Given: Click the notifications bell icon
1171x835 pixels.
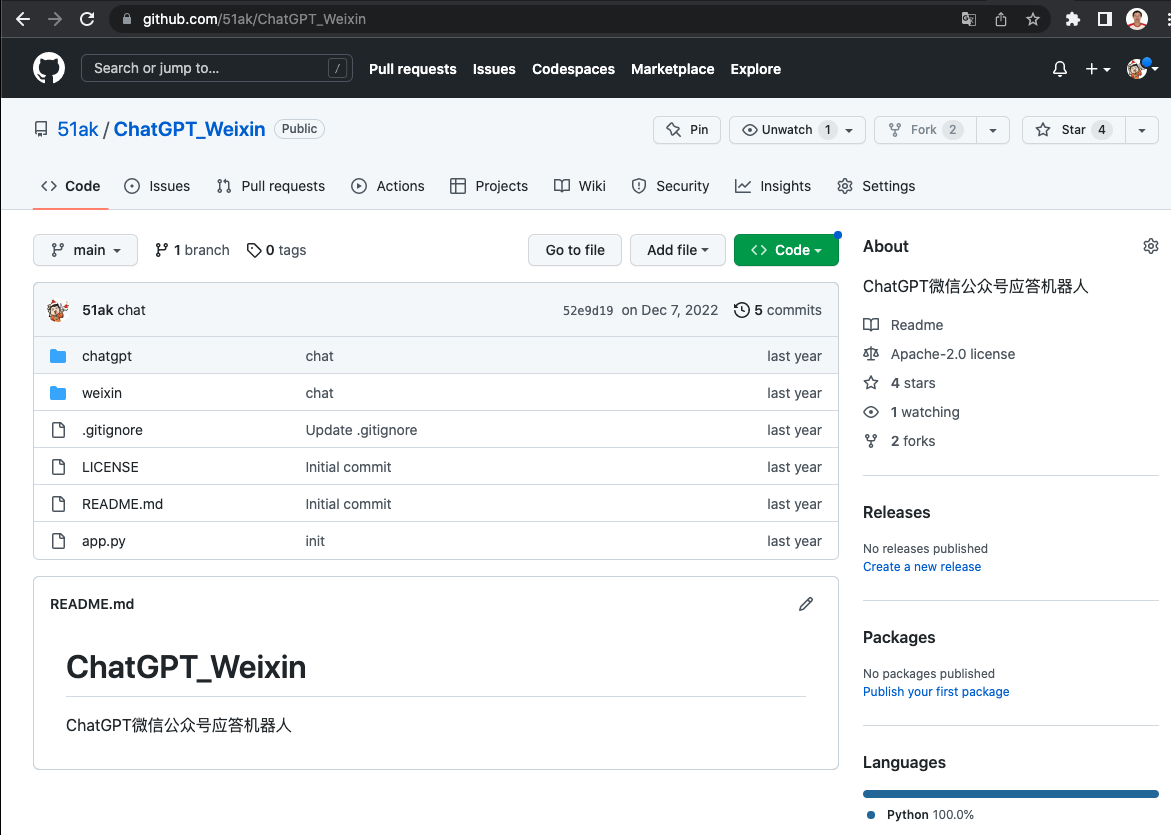Looking at the screenshot, I should (1059, 68).
